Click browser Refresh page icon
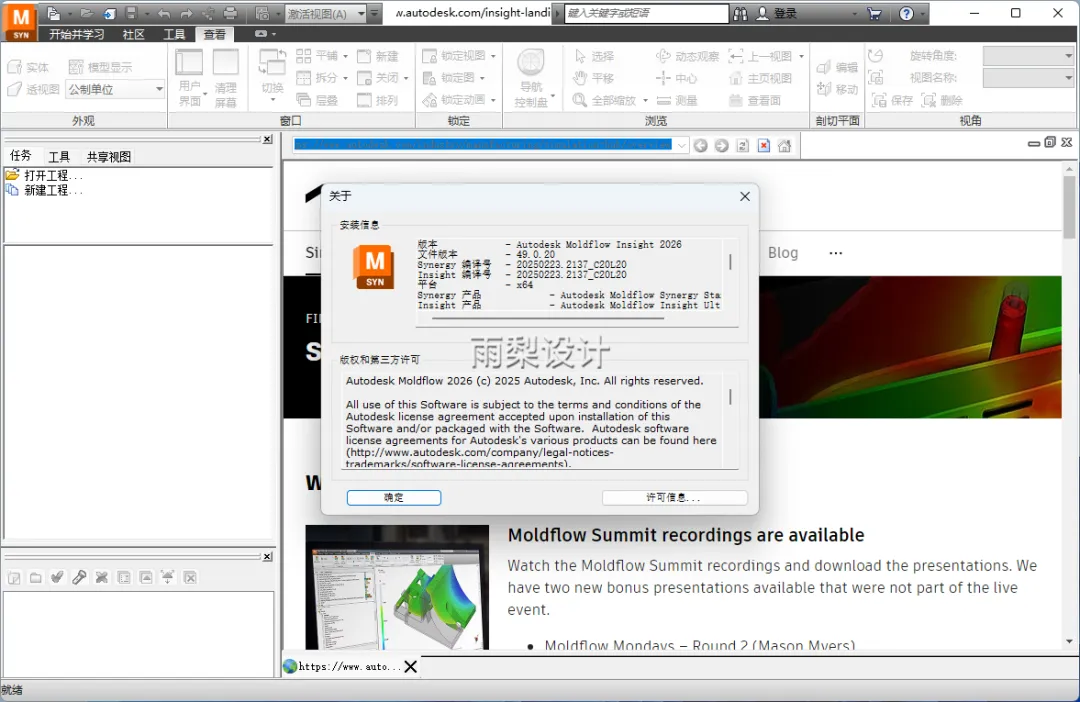The width and height of the screenshot is (1080, 702). [x=742, y=145]
